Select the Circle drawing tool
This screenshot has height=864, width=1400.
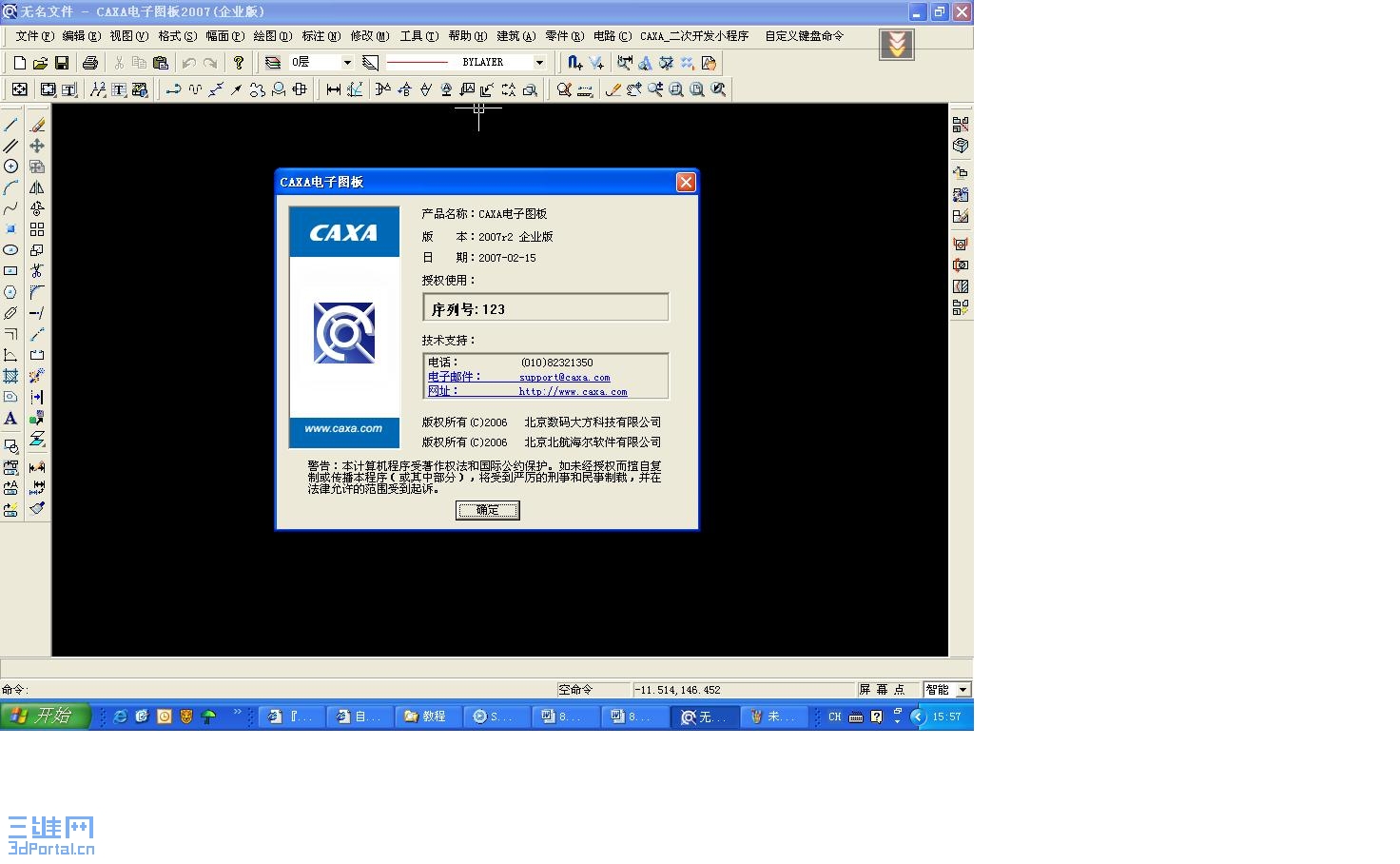click(x=10, y=167)
